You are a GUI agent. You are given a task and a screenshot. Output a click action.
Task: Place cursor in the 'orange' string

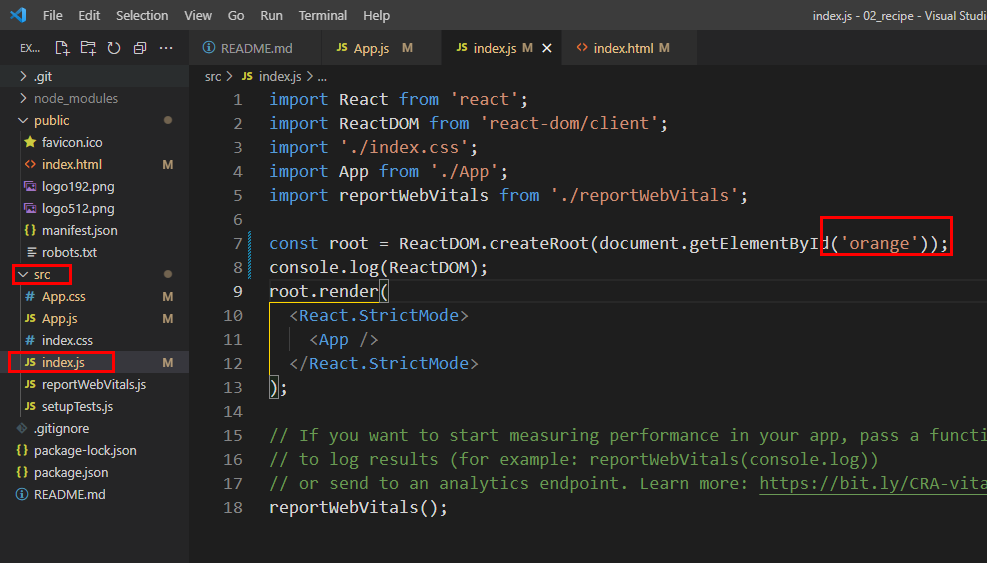coord(879,244)
